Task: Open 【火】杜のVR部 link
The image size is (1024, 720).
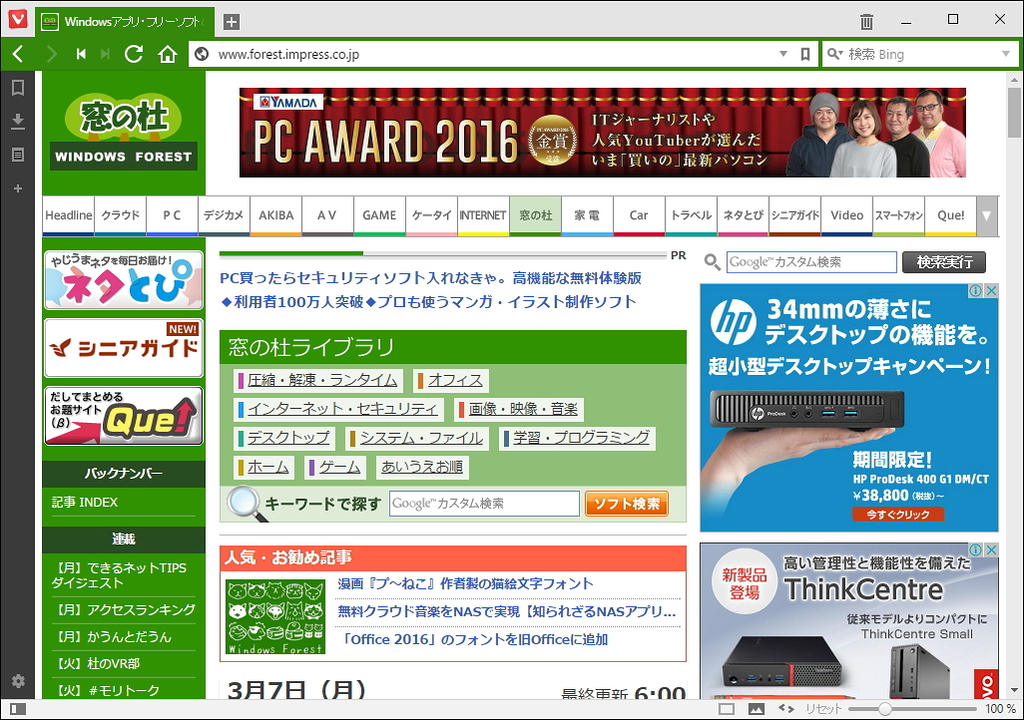Action: (97, 664)
